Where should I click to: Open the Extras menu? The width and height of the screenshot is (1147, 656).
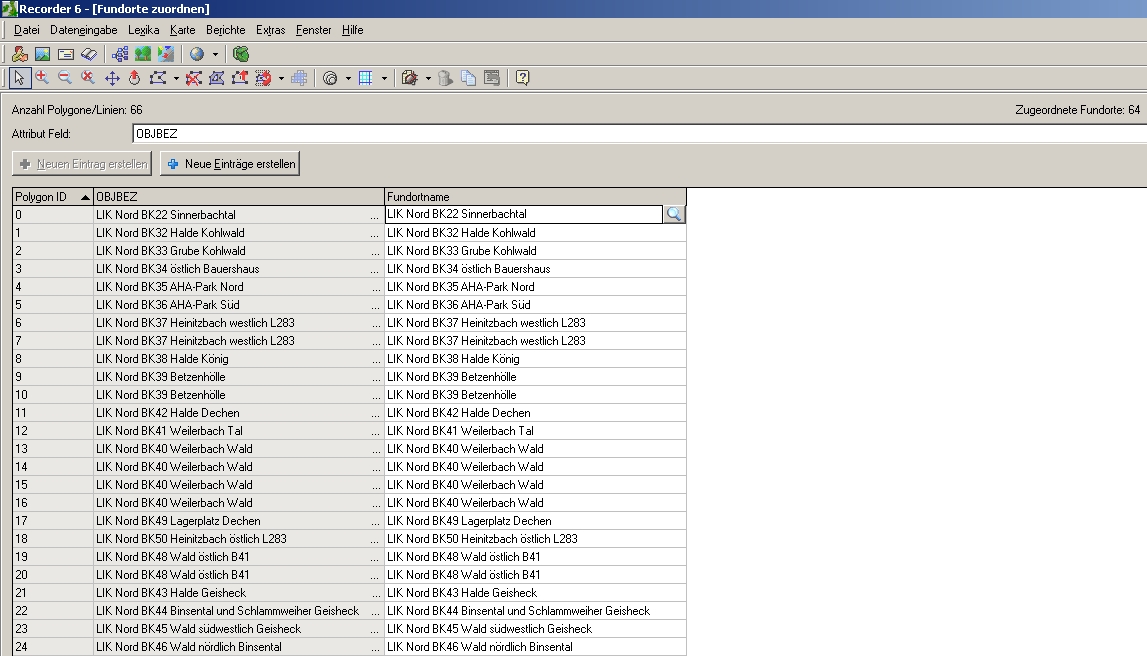270,30
